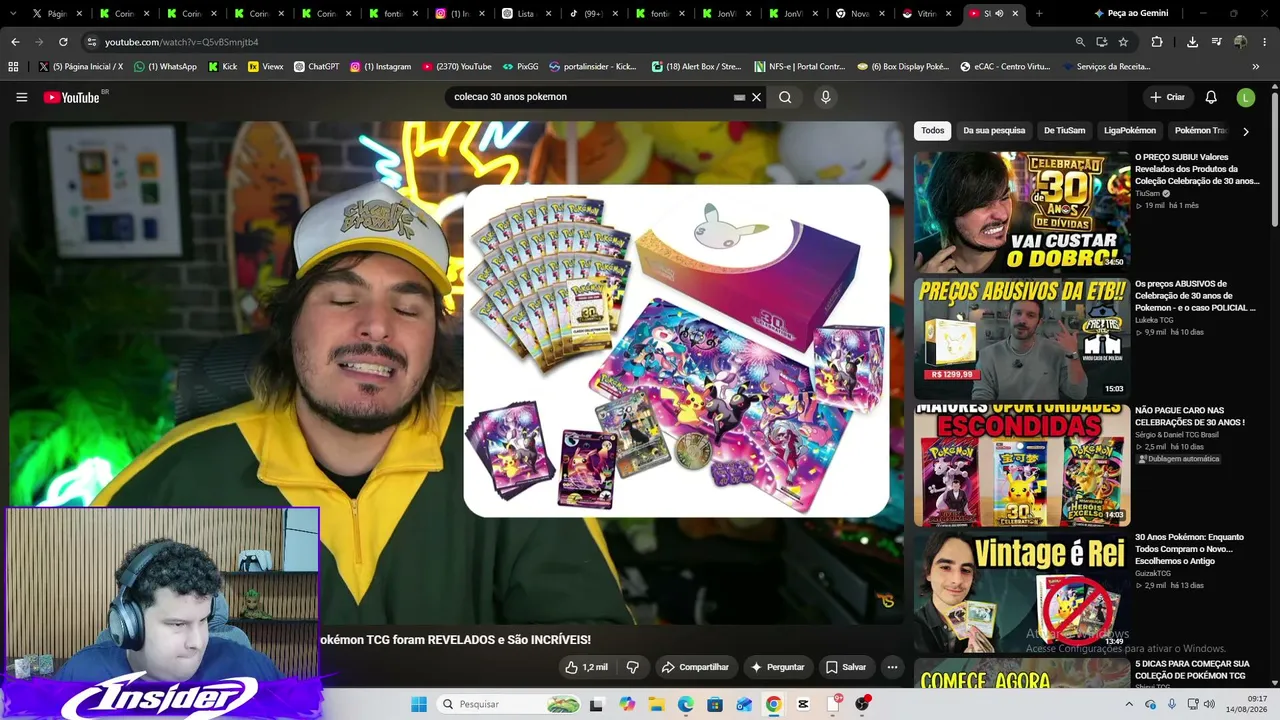Open 'Preços abusivos da ETB' thumbnail
This screenshot has height=720, width=1280.
click(x=1022, y=339)
